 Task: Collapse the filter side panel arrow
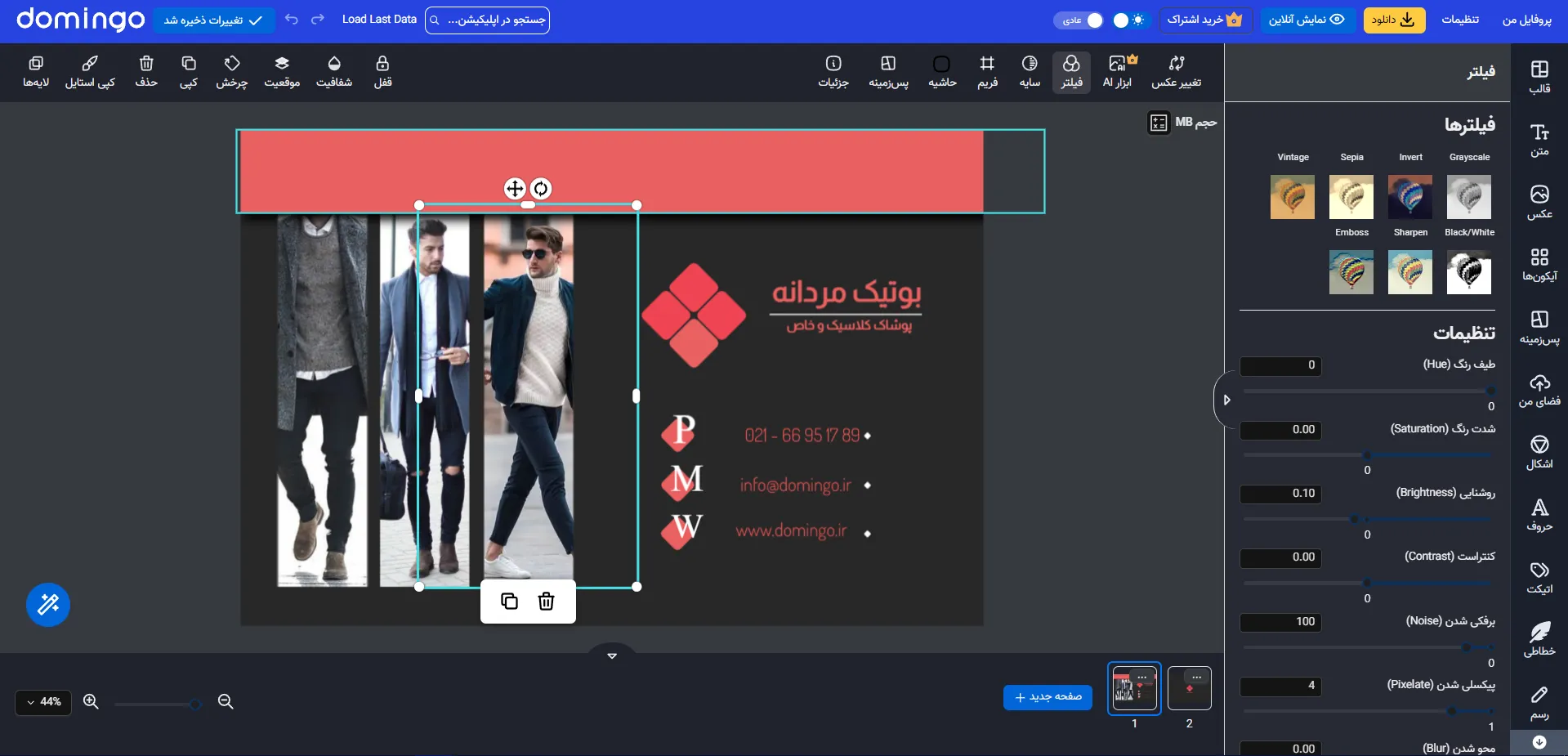pyautogui.click(x=1226, y=400)
